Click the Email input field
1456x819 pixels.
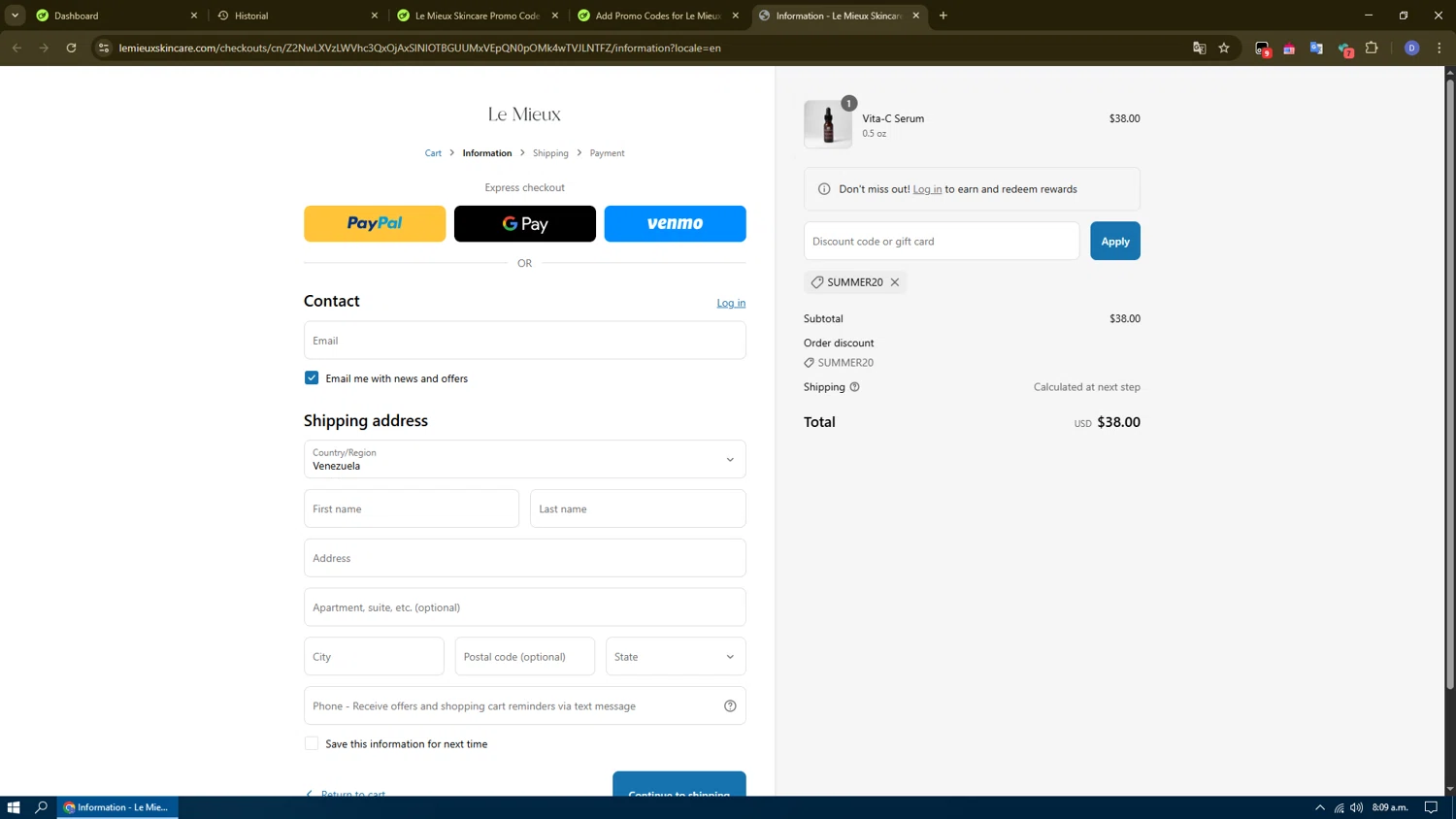pyautogui.click(x=525, y=341)
